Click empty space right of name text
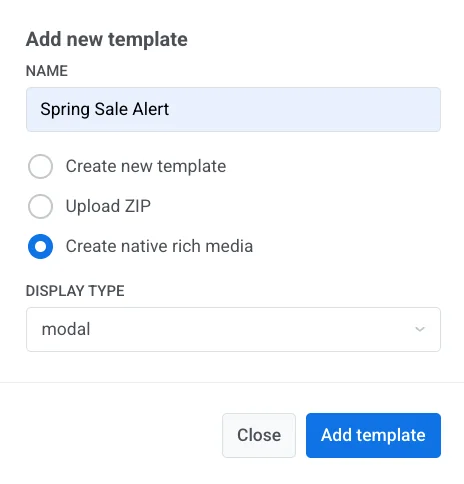 (x=303, y=109)
